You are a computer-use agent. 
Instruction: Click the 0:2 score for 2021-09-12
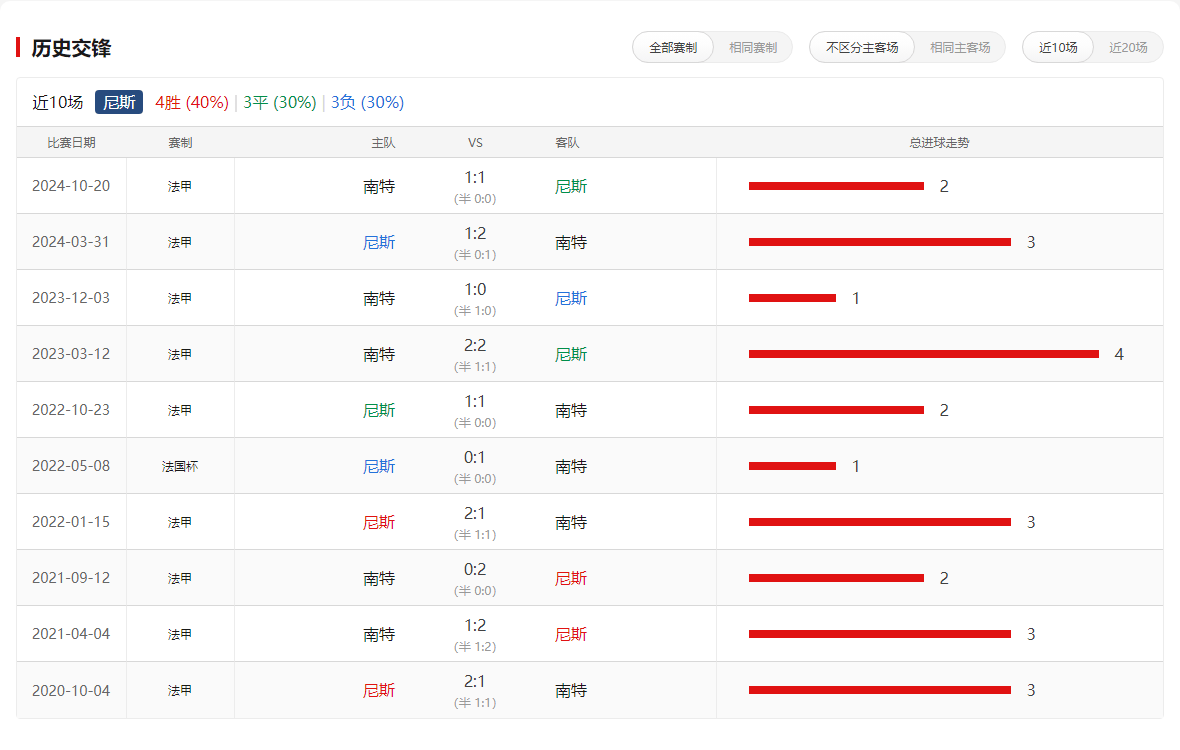[x=475, y=570]
